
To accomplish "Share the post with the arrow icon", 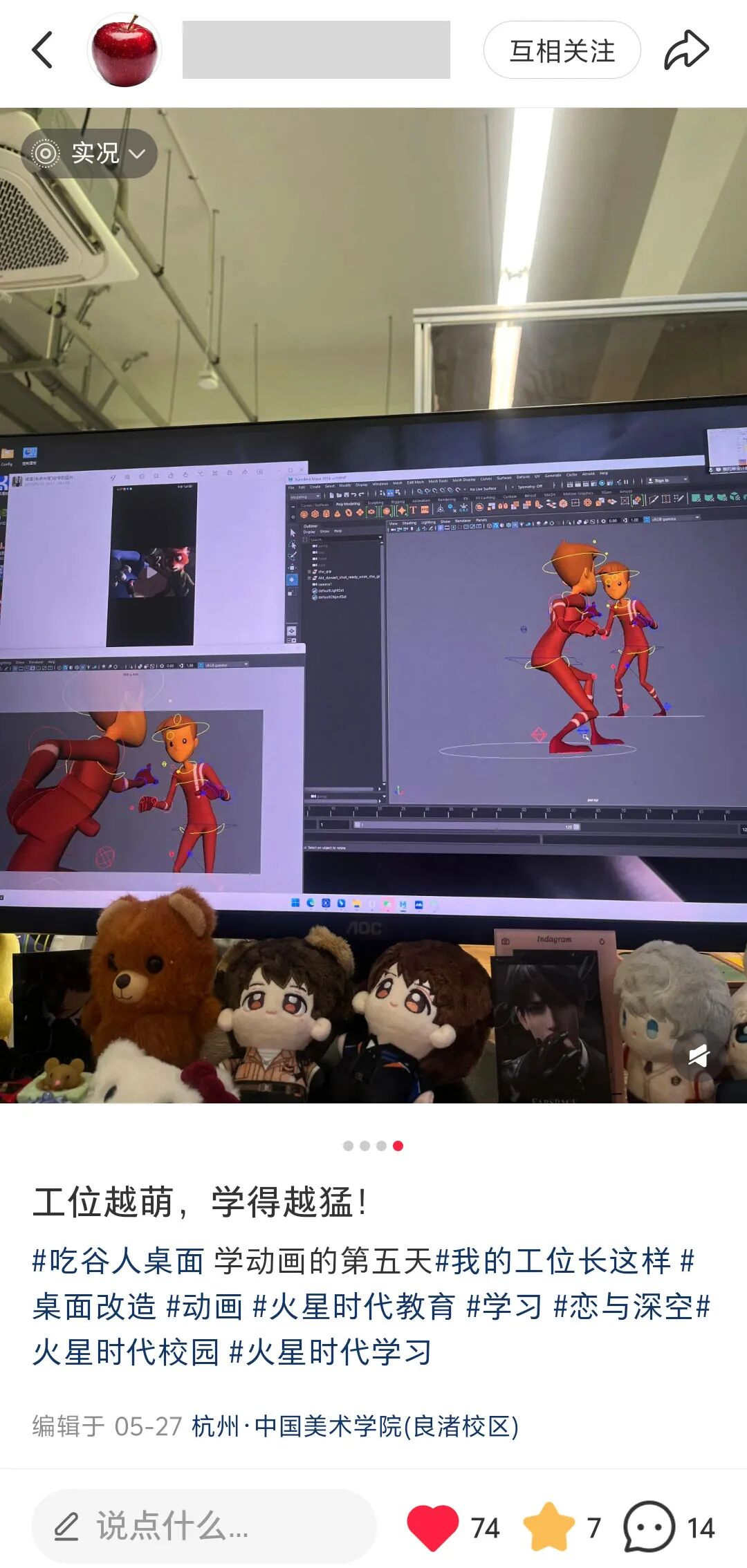I will [686, 50].
